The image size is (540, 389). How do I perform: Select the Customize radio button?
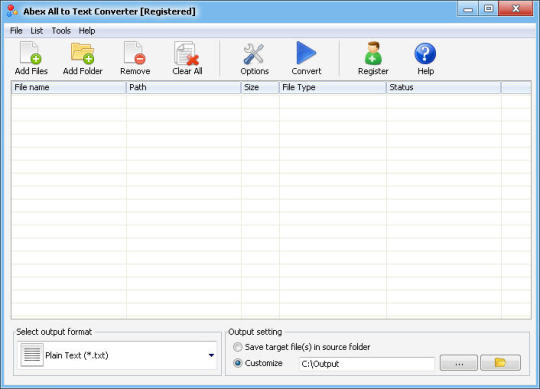(x=238, y=363)
